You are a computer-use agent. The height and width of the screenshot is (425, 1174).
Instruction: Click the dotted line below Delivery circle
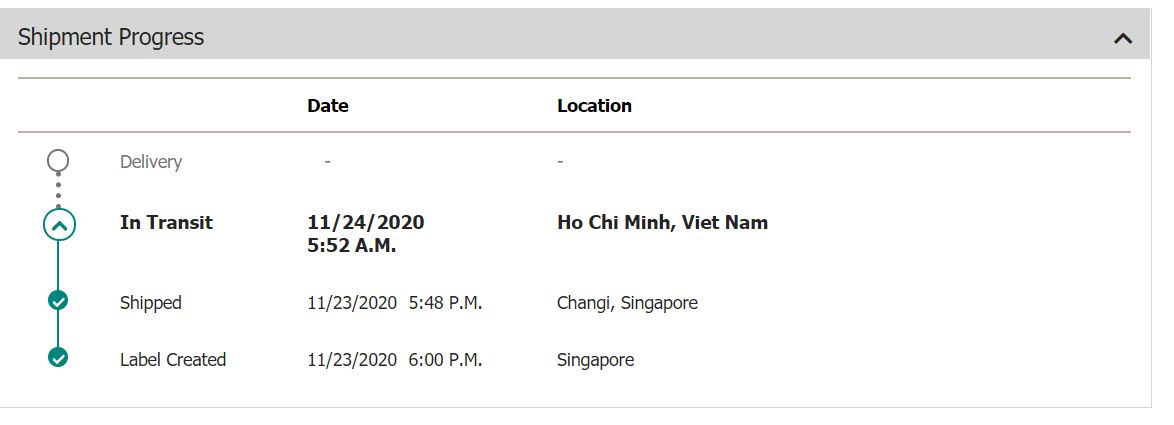pyautogui.click(x=58, y=190)
